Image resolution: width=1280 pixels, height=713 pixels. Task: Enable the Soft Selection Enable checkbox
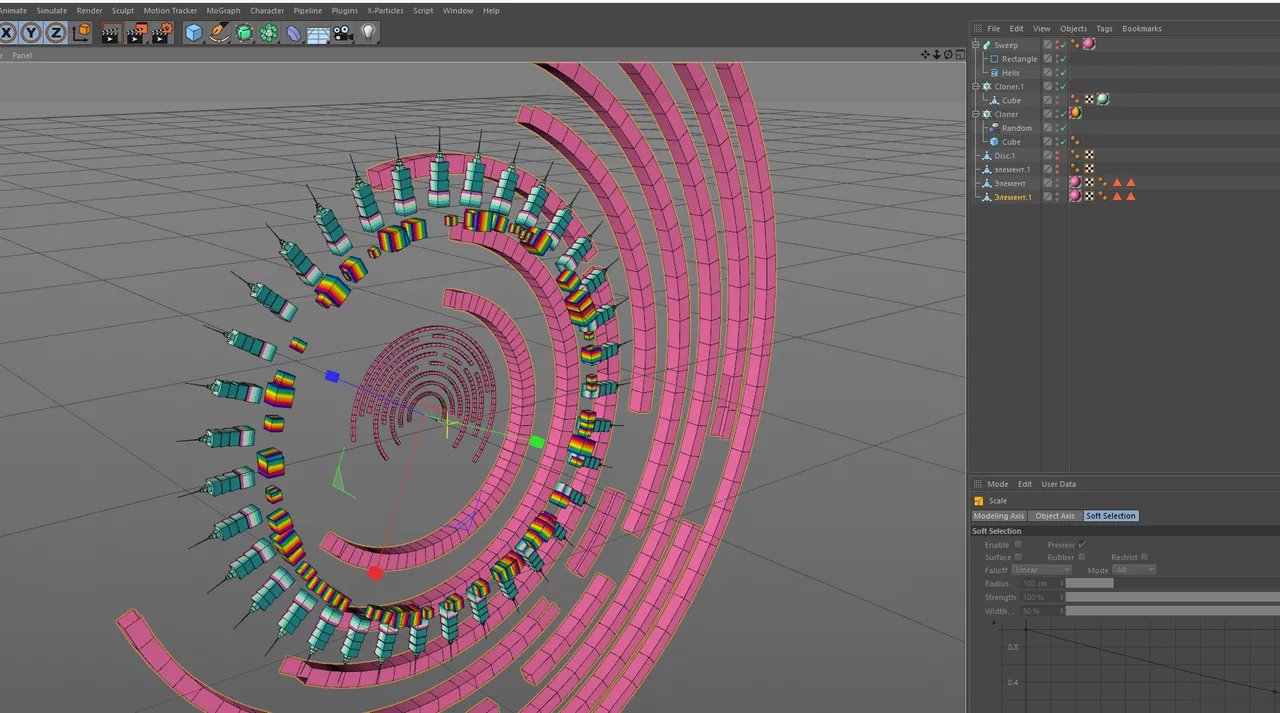point(1018,545)
